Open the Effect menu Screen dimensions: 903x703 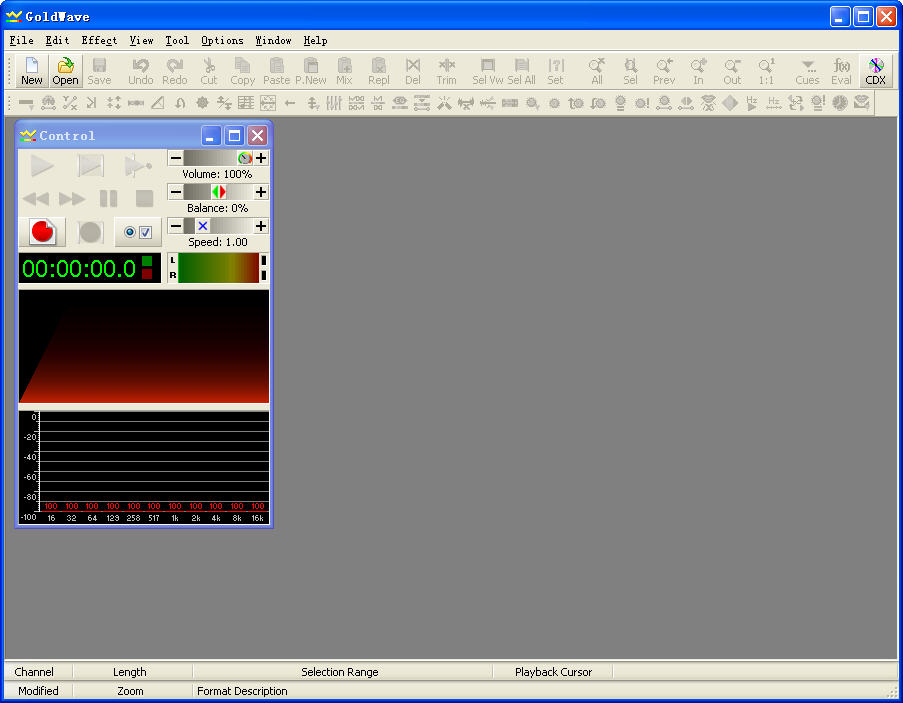pos(99,41)
